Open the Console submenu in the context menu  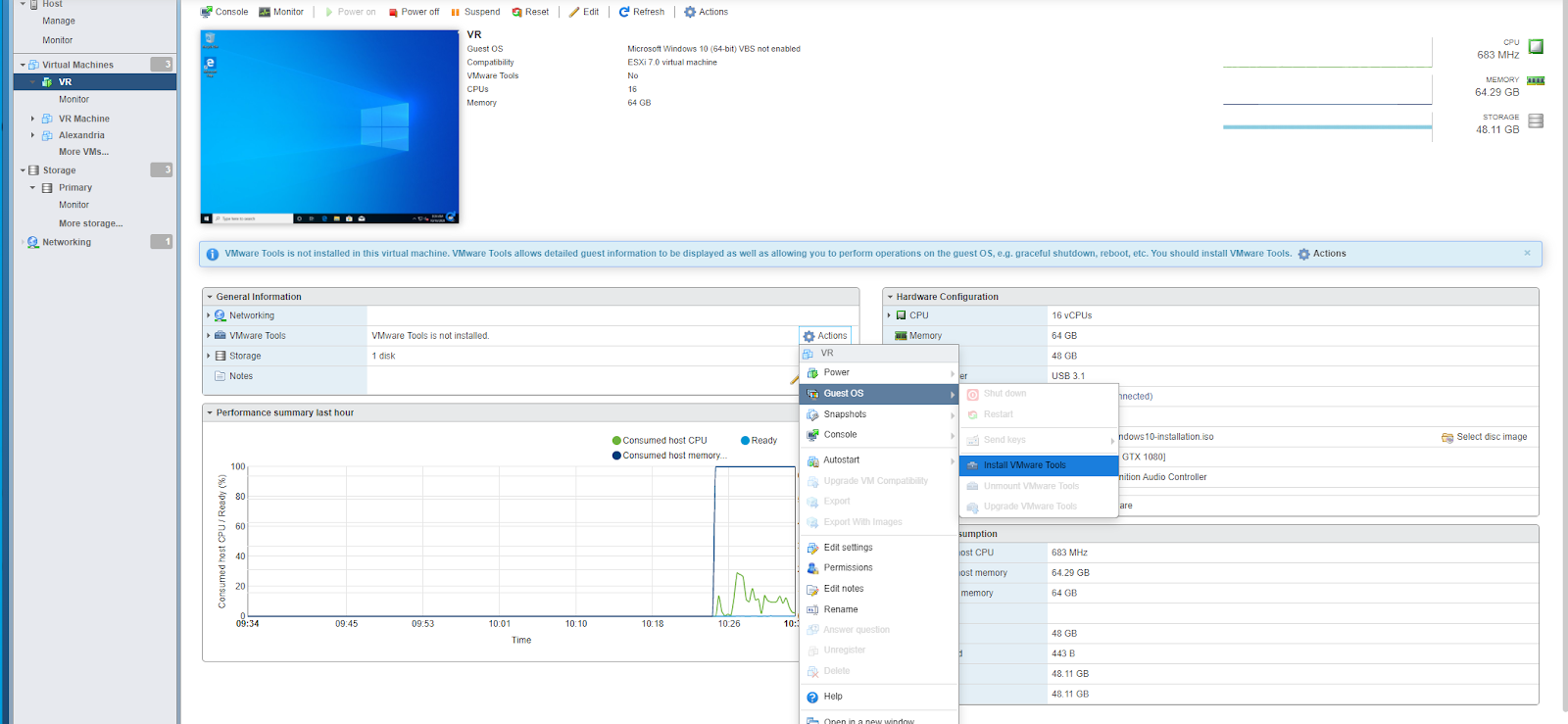click(x=879, y=435)
